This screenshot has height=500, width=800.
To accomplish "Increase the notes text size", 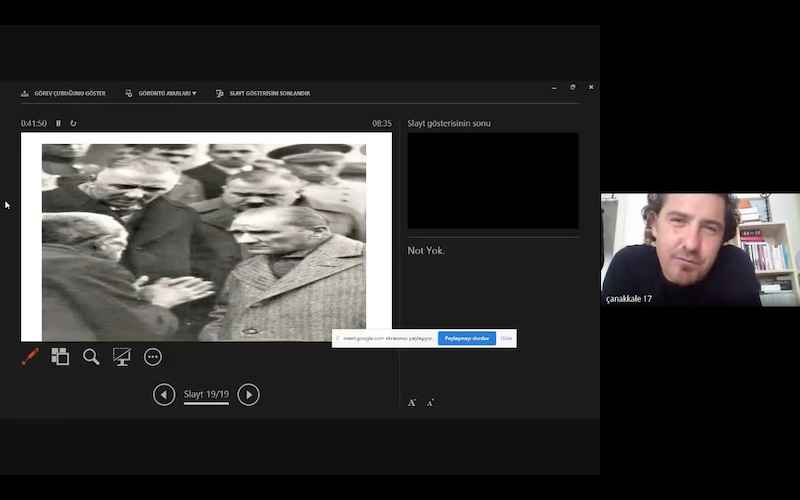I will click(x=412, y=403).
